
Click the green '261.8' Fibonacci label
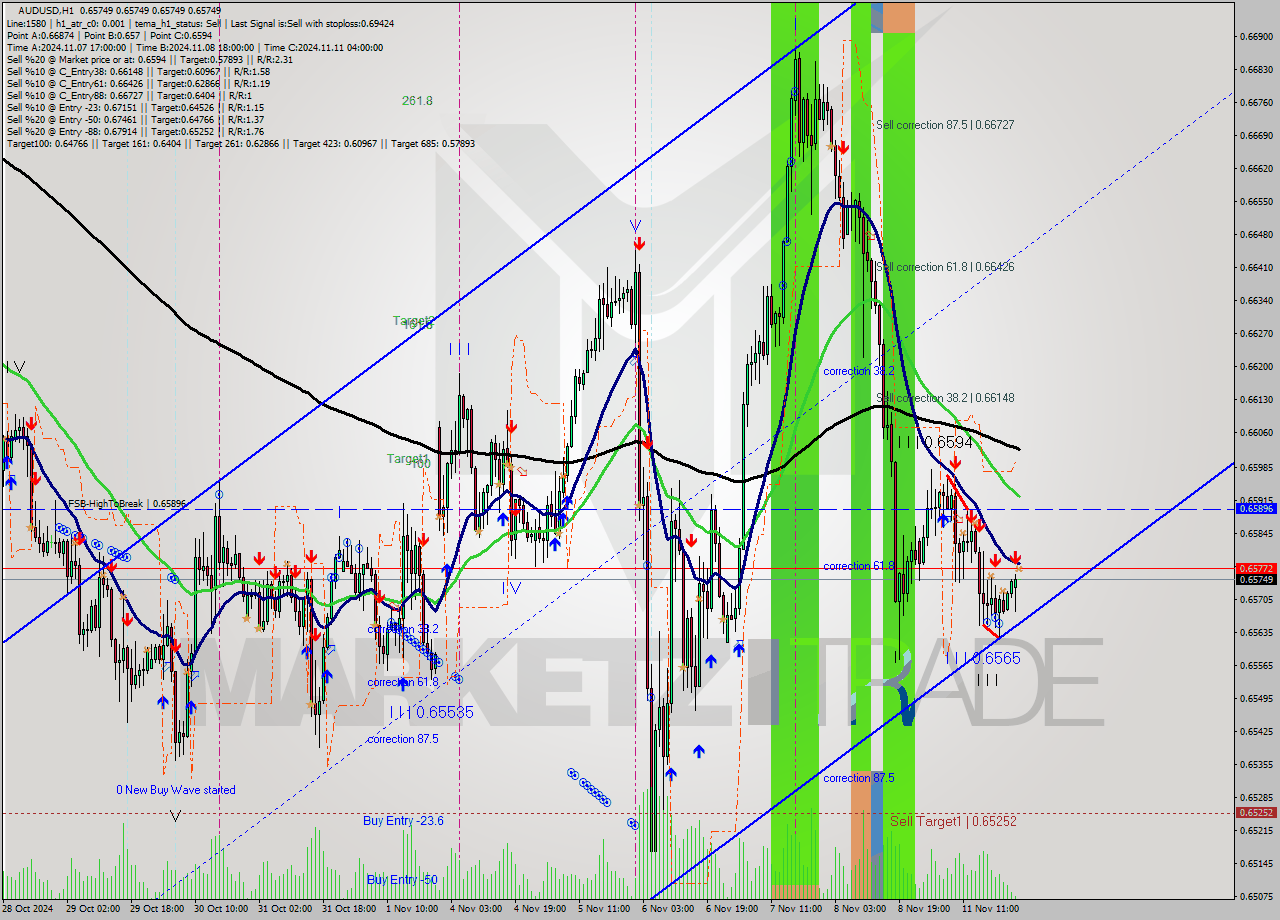pyautogui.click(x=417, y=101)
